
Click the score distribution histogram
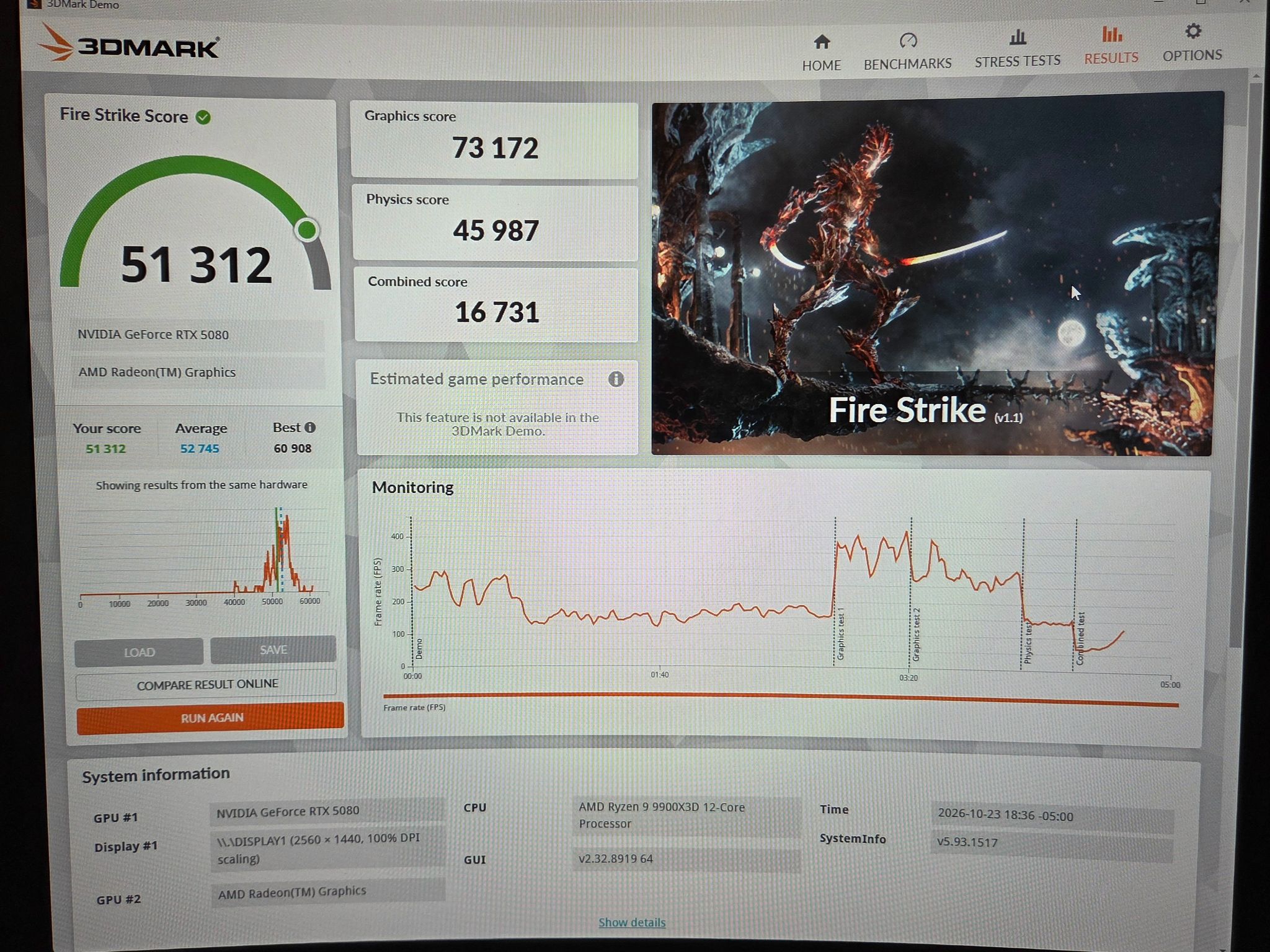click(200, 556)
